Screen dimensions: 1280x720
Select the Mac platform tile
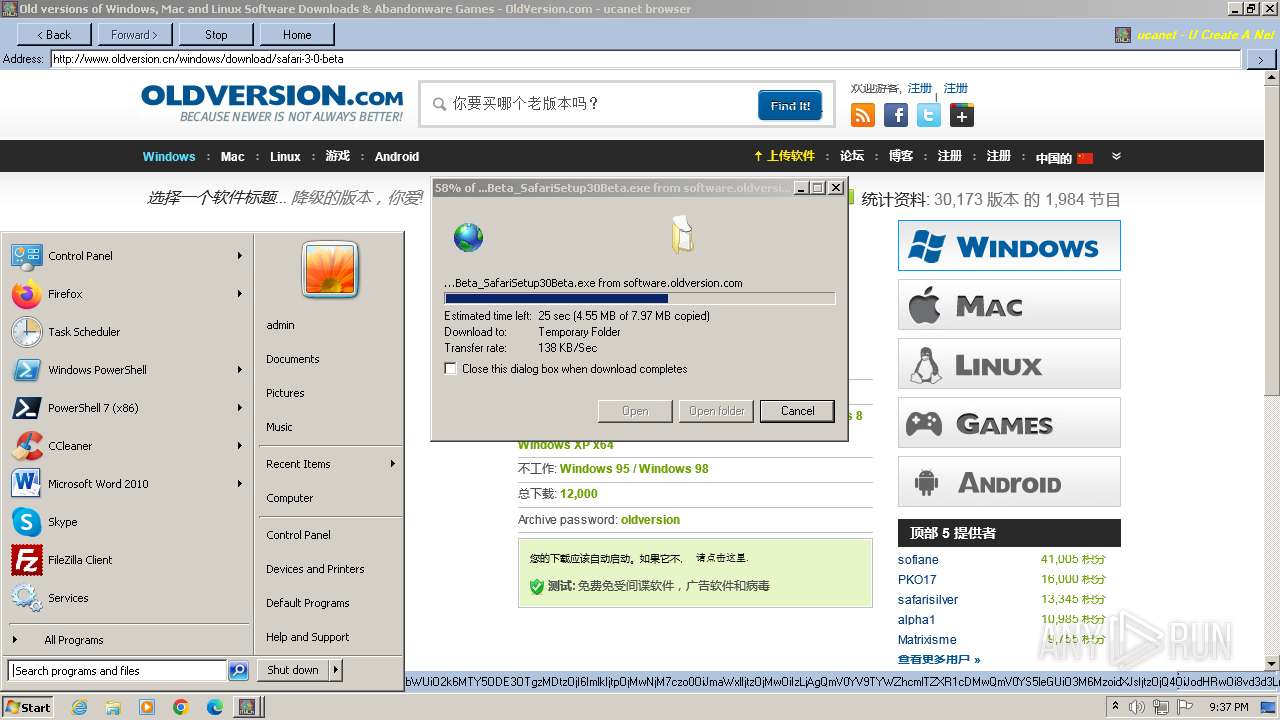point(1009,305)
